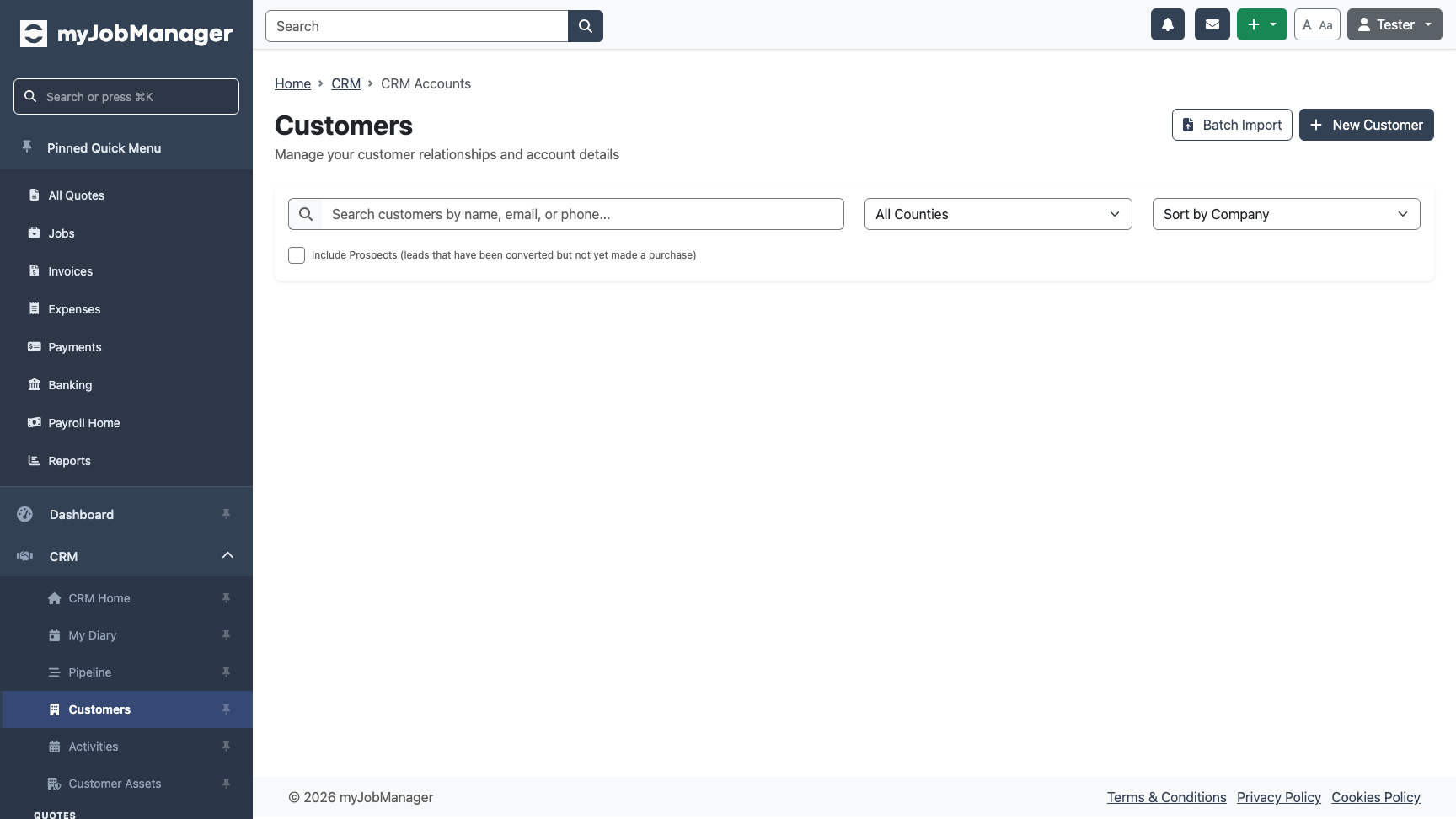Click the Banking building icon

pyautogui.click(x=34, y=384)
